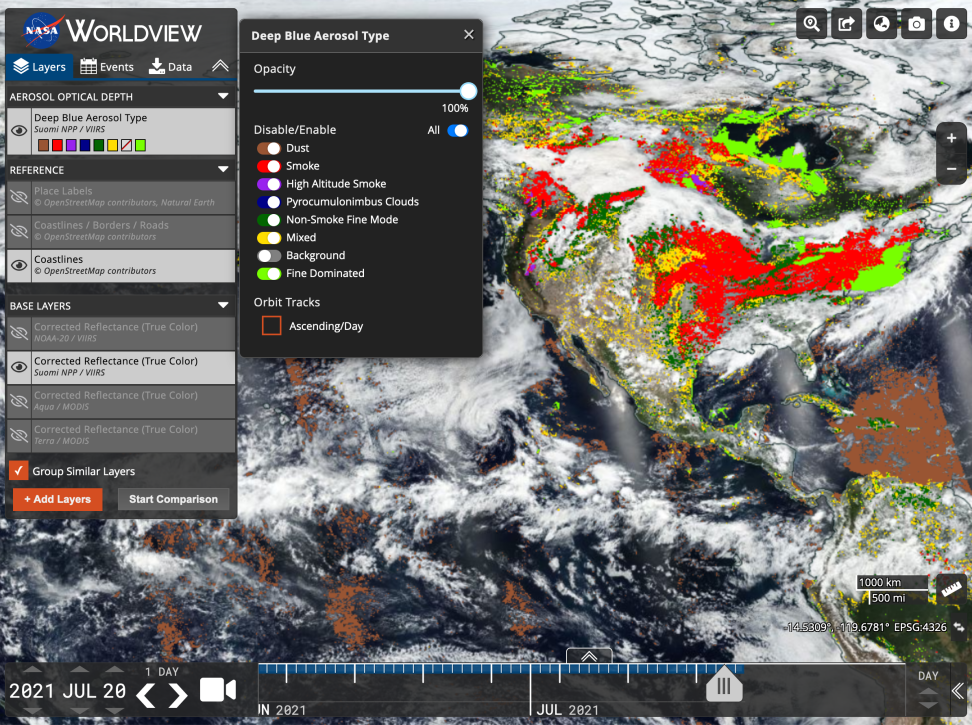Change coordinate format arrows icon

[958, 627]
